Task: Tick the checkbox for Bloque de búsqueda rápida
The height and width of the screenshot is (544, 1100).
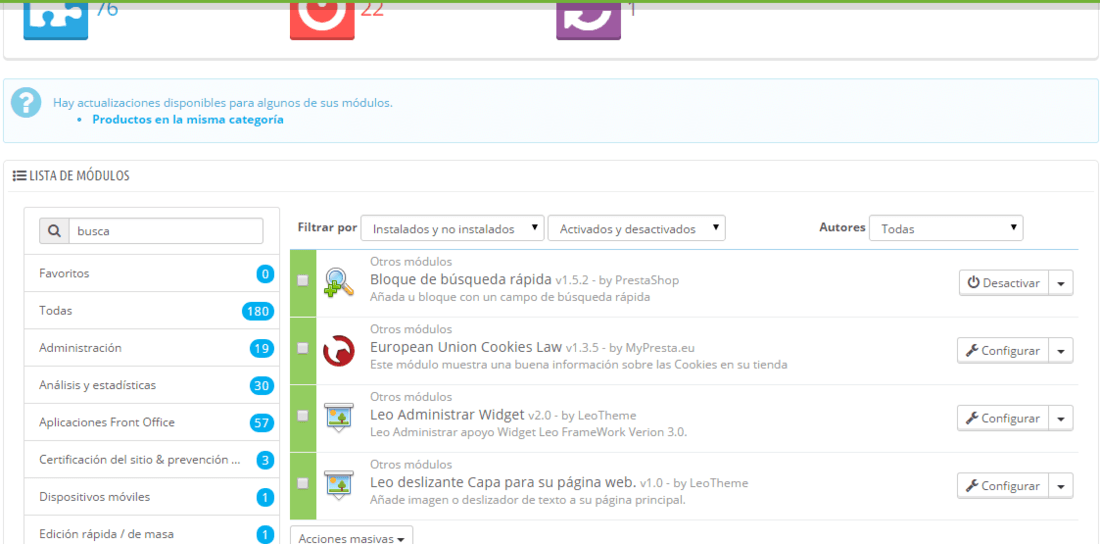Action: [x=302, y=281]
